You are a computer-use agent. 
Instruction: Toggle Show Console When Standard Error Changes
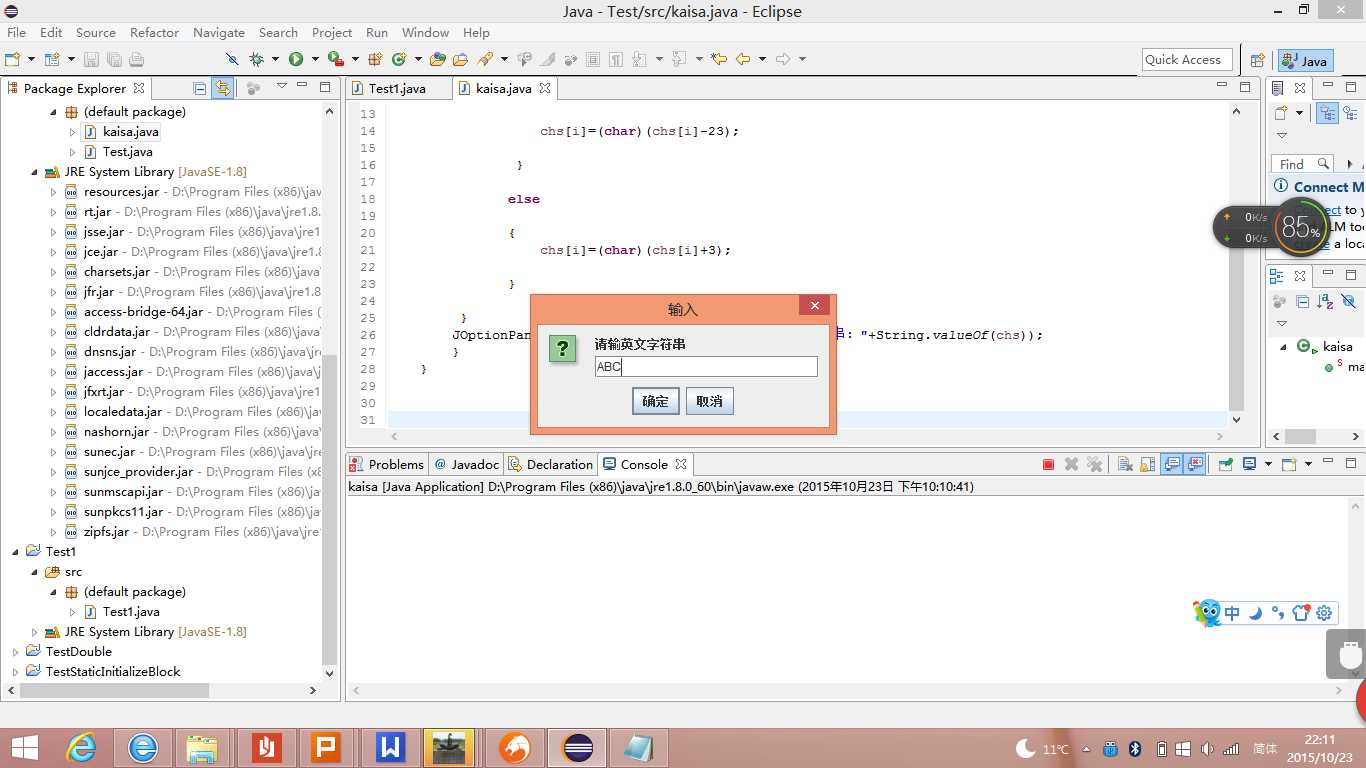click(1195, 464)
